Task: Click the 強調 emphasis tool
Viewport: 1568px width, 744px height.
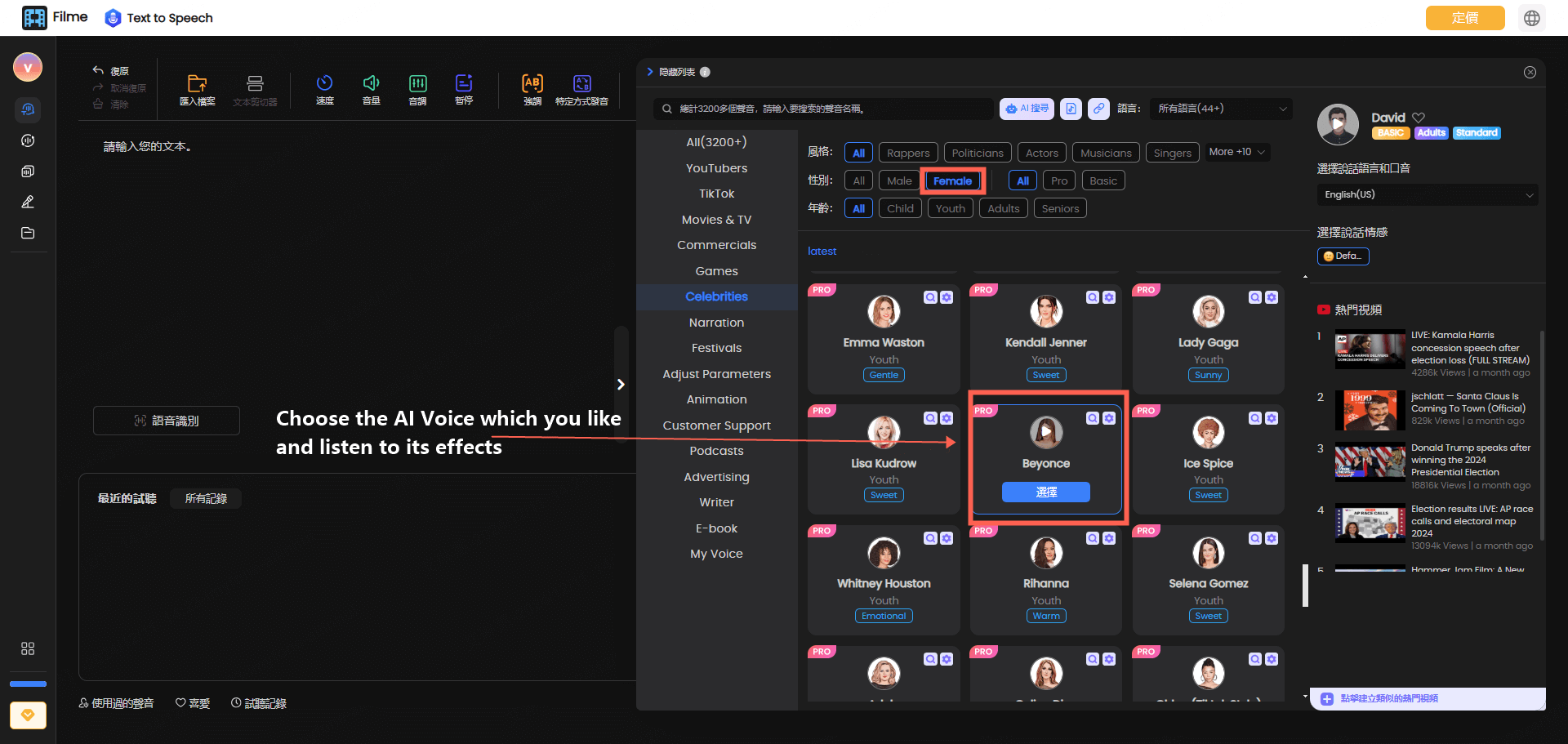Action: pyautogui.click(x=532, y=89)
